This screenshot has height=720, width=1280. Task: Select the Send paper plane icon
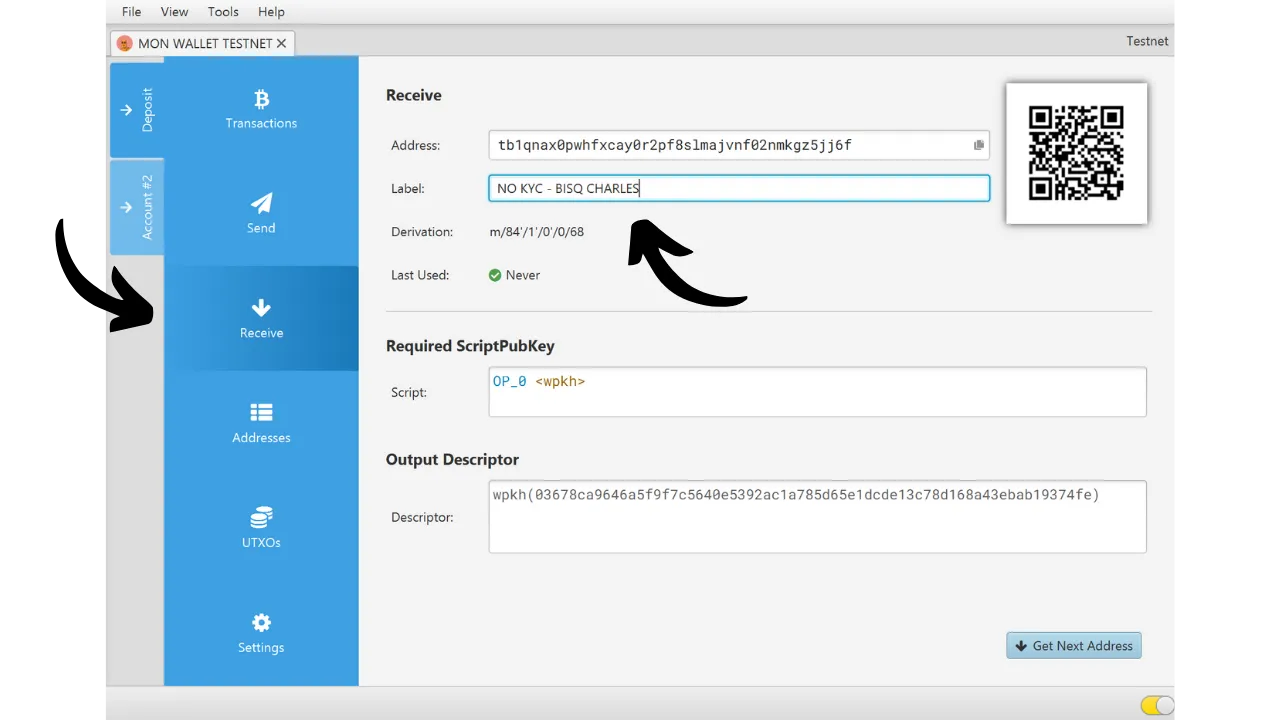261,203
